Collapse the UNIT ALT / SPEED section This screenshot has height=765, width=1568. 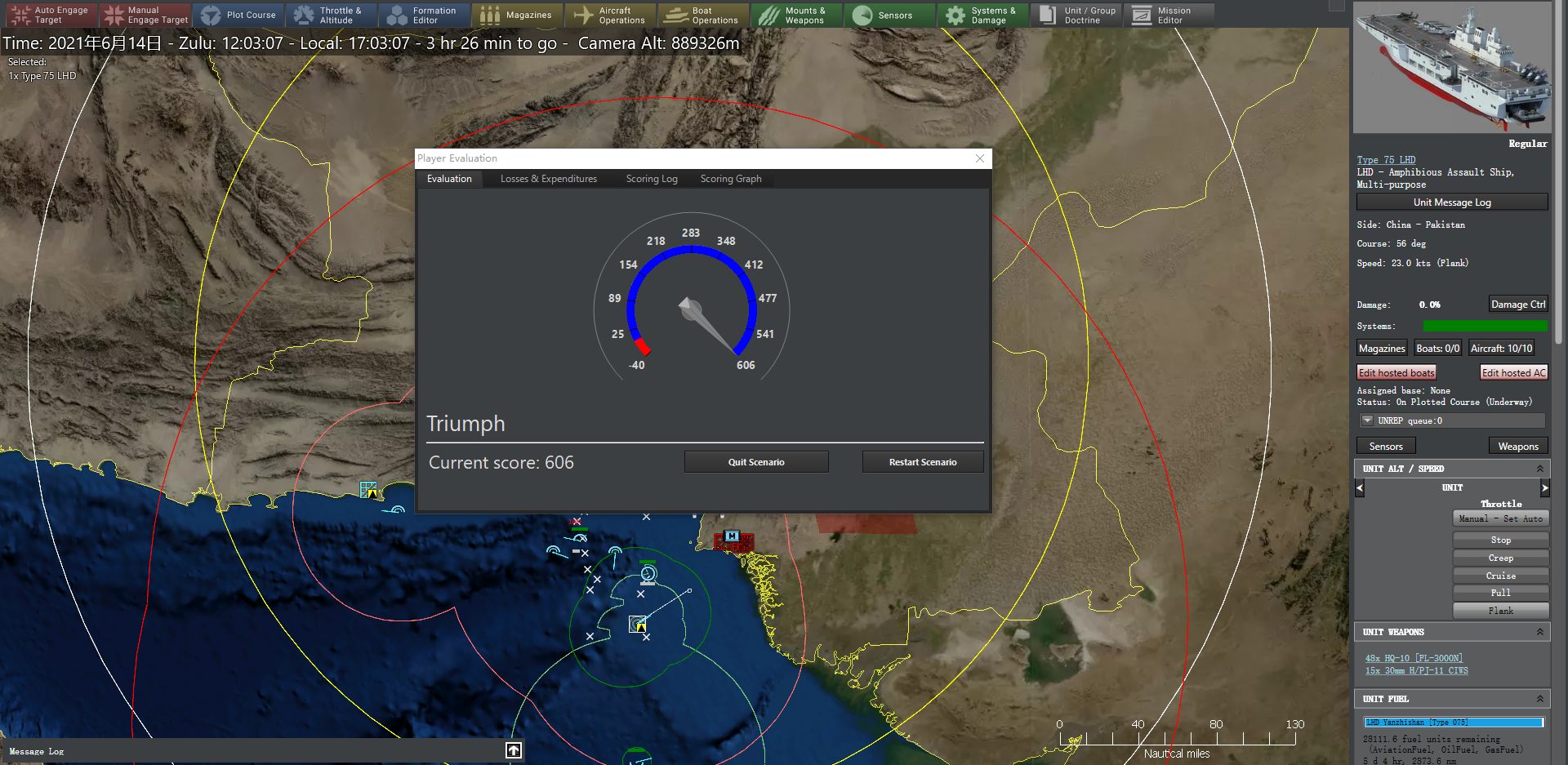[1539, 469]
